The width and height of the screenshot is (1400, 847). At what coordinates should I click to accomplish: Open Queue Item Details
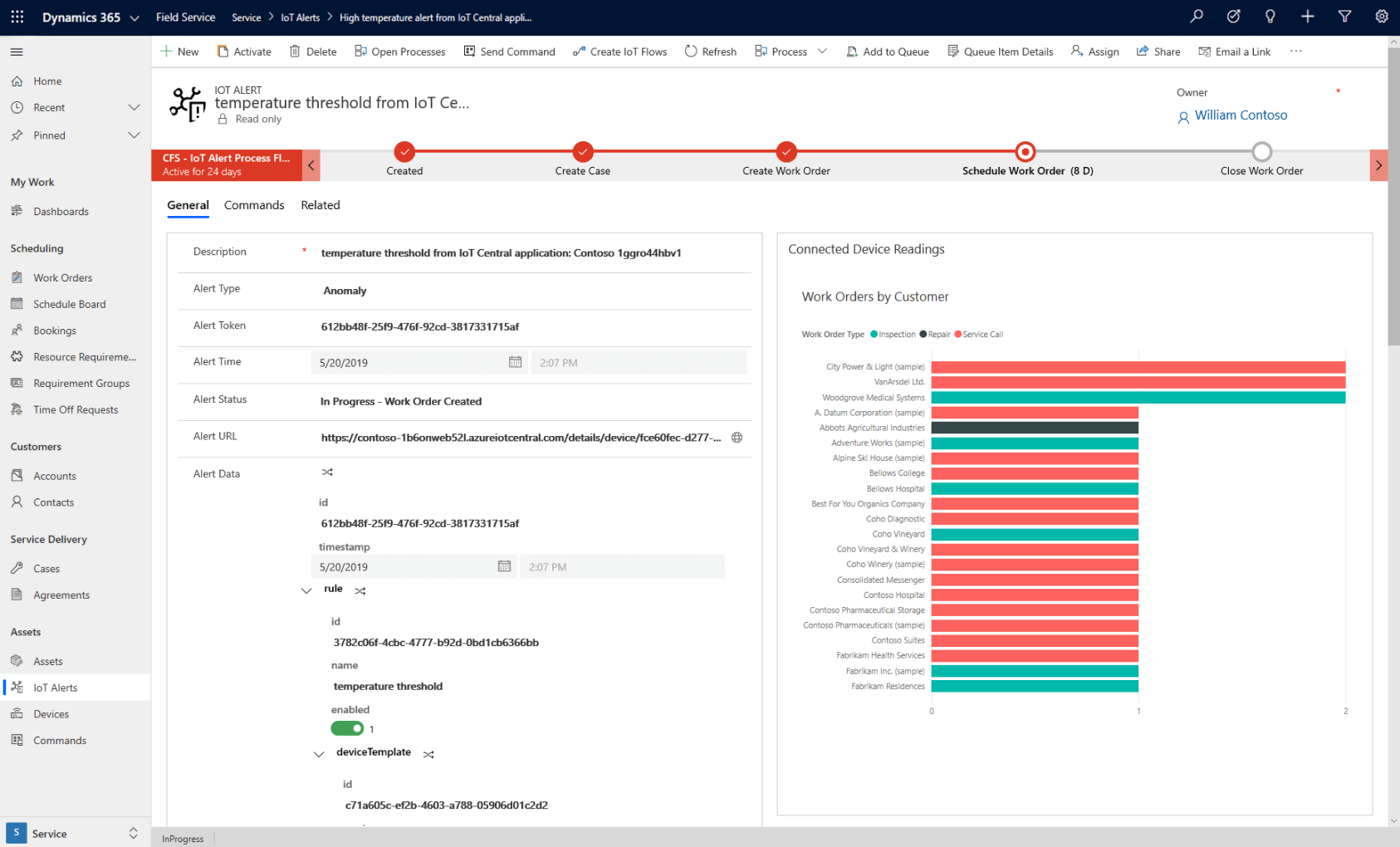pyautogui.click(x=1000, y=51)
